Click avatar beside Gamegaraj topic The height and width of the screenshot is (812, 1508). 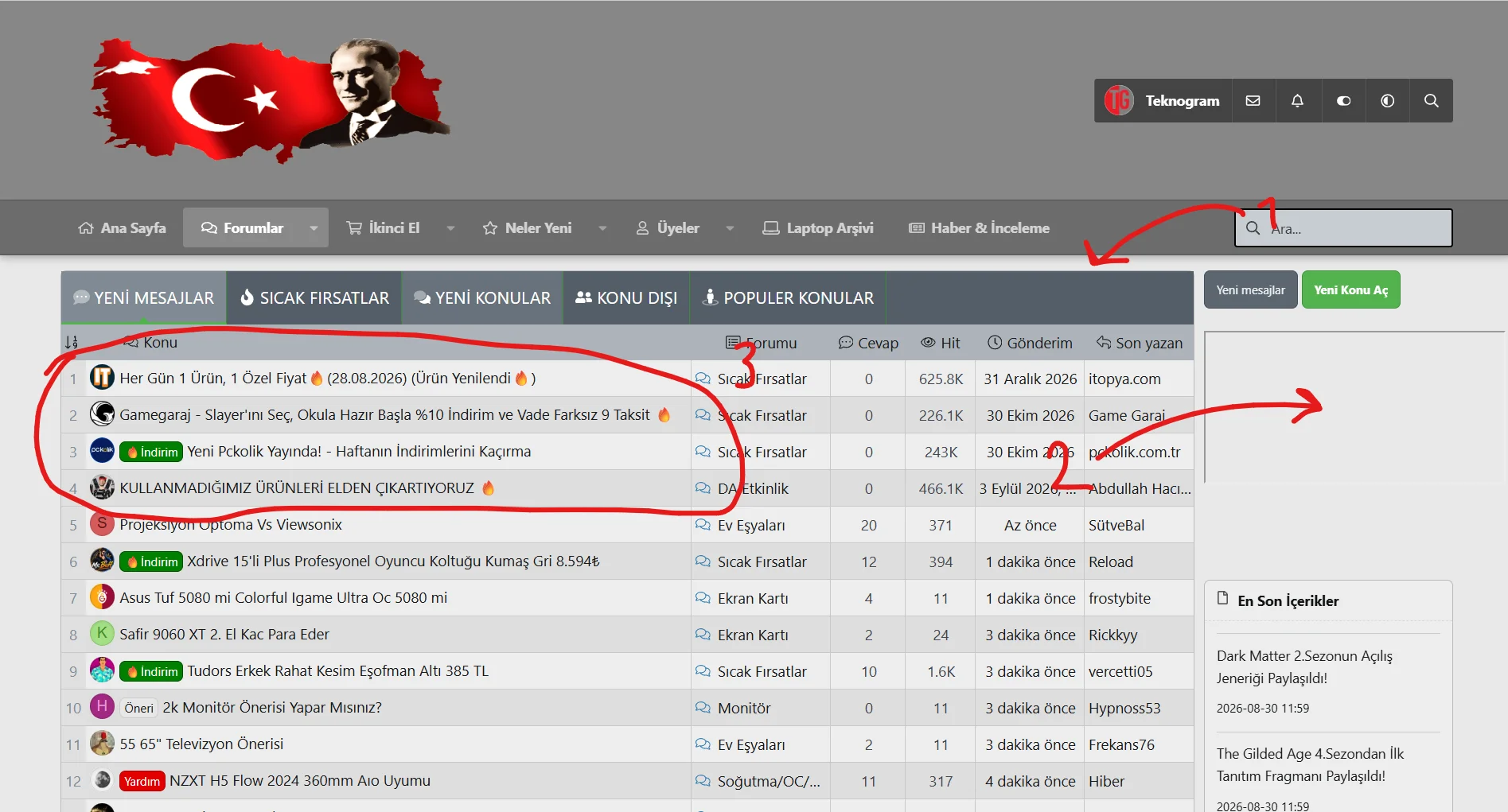(x=102, y=414)
